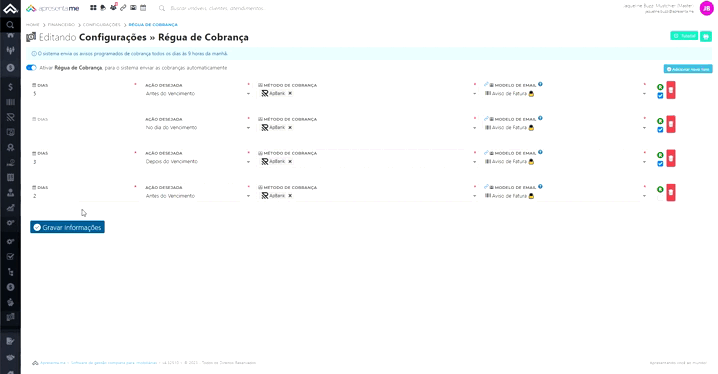Viewport: 718px width, 374px height.
Task: Click Modelo de Email link icon in 'Depois do Vencimento' row
Action: pos(486,152)
